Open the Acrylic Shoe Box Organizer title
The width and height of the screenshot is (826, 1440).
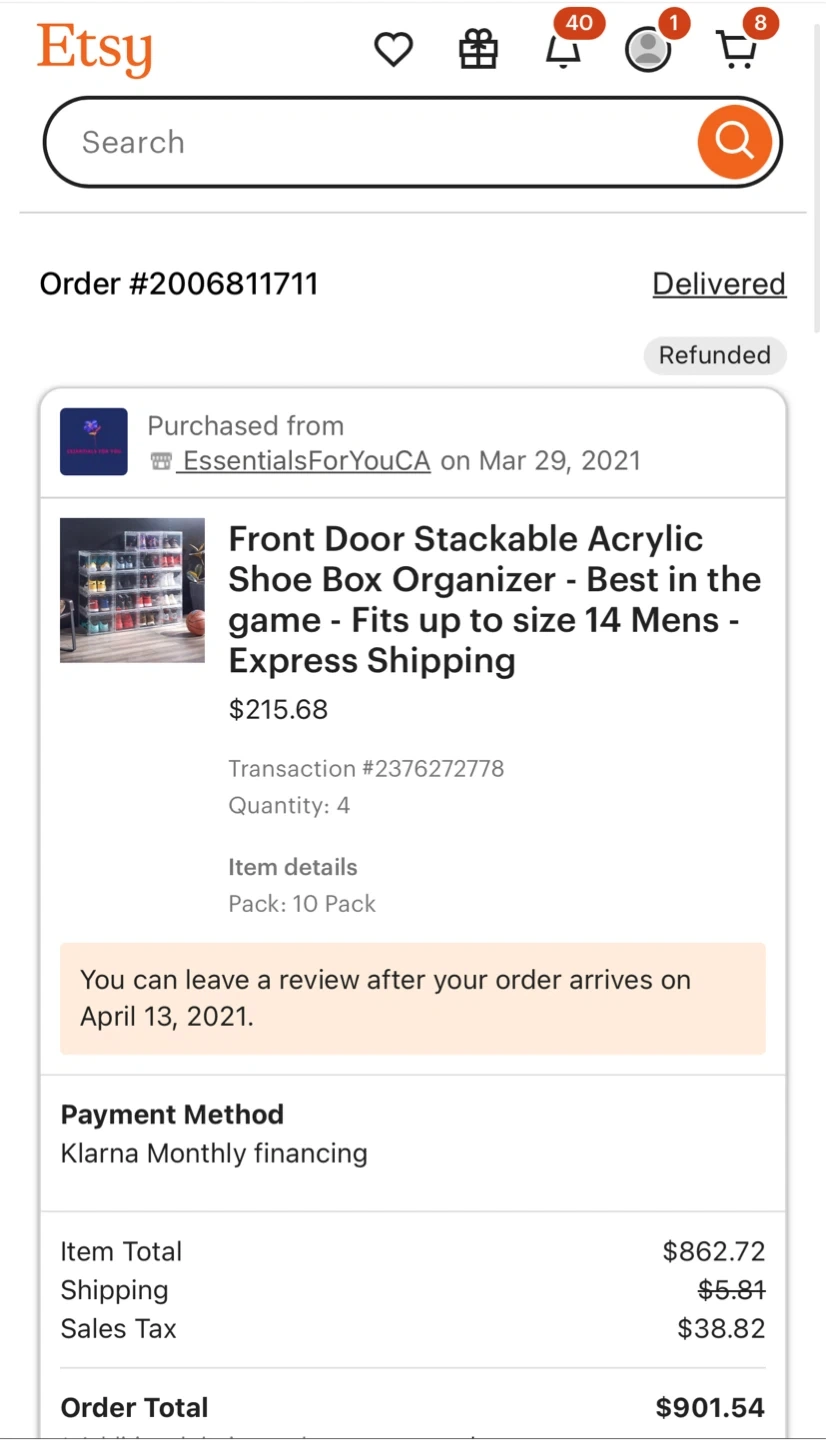494,599
